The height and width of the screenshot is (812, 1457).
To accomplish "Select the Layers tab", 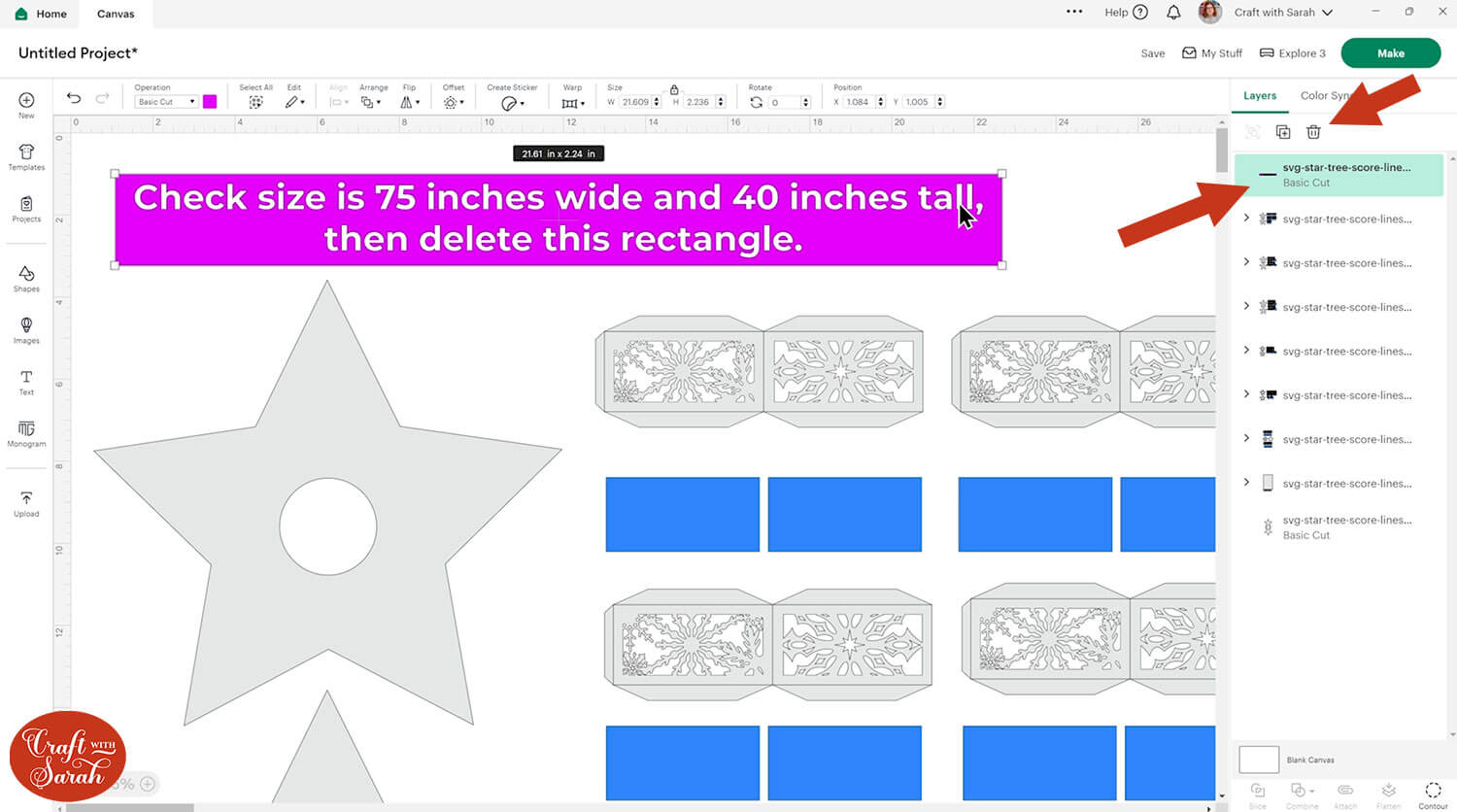I will (1260, 95).
